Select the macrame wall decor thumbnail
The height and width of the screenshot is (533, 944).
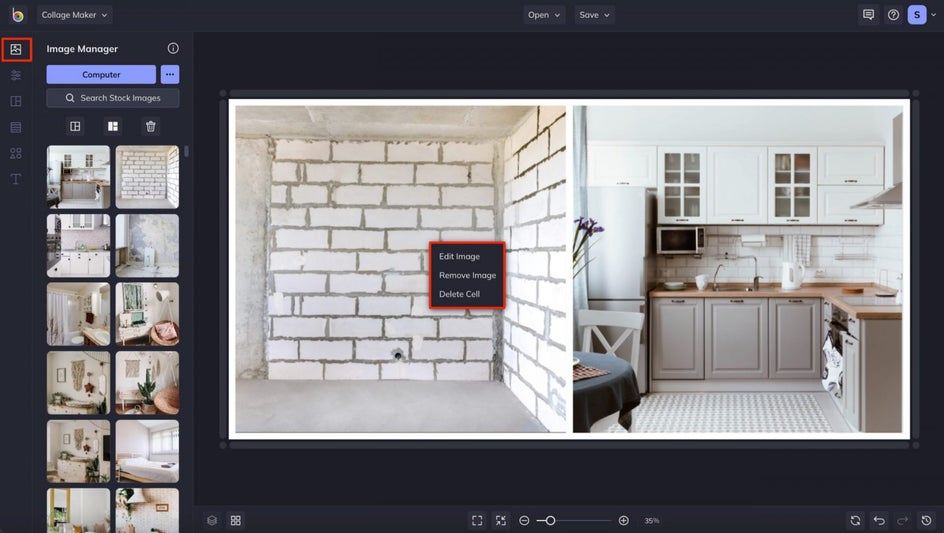pyautogui.click(x=78, y=382)
